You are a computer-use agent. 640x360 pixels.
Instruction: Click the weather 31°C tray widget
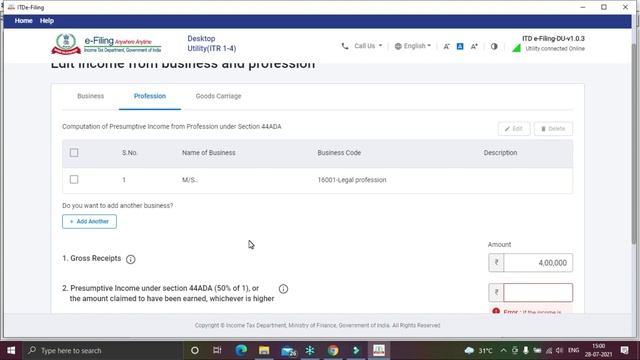pyautogui.click(x=478, y=351)
